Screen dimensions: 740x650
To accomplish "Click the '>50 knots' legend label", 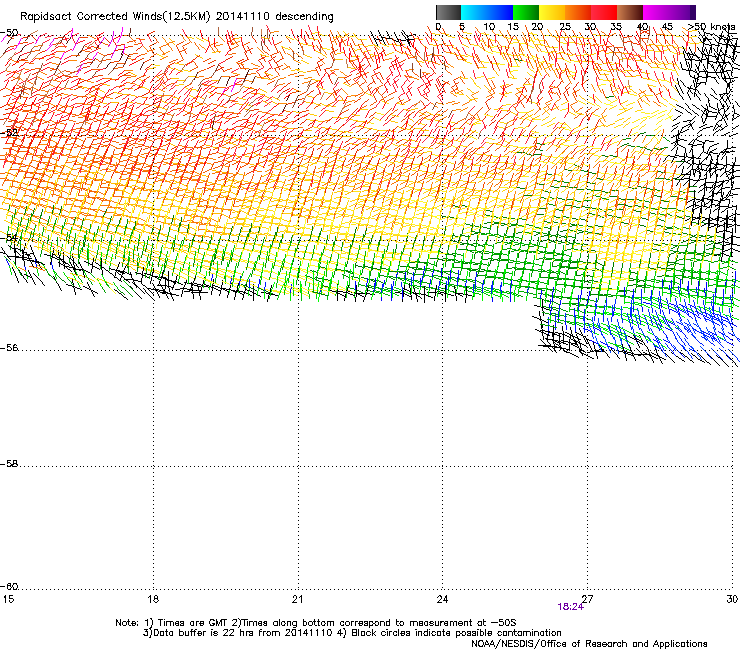I will (711, 27).
